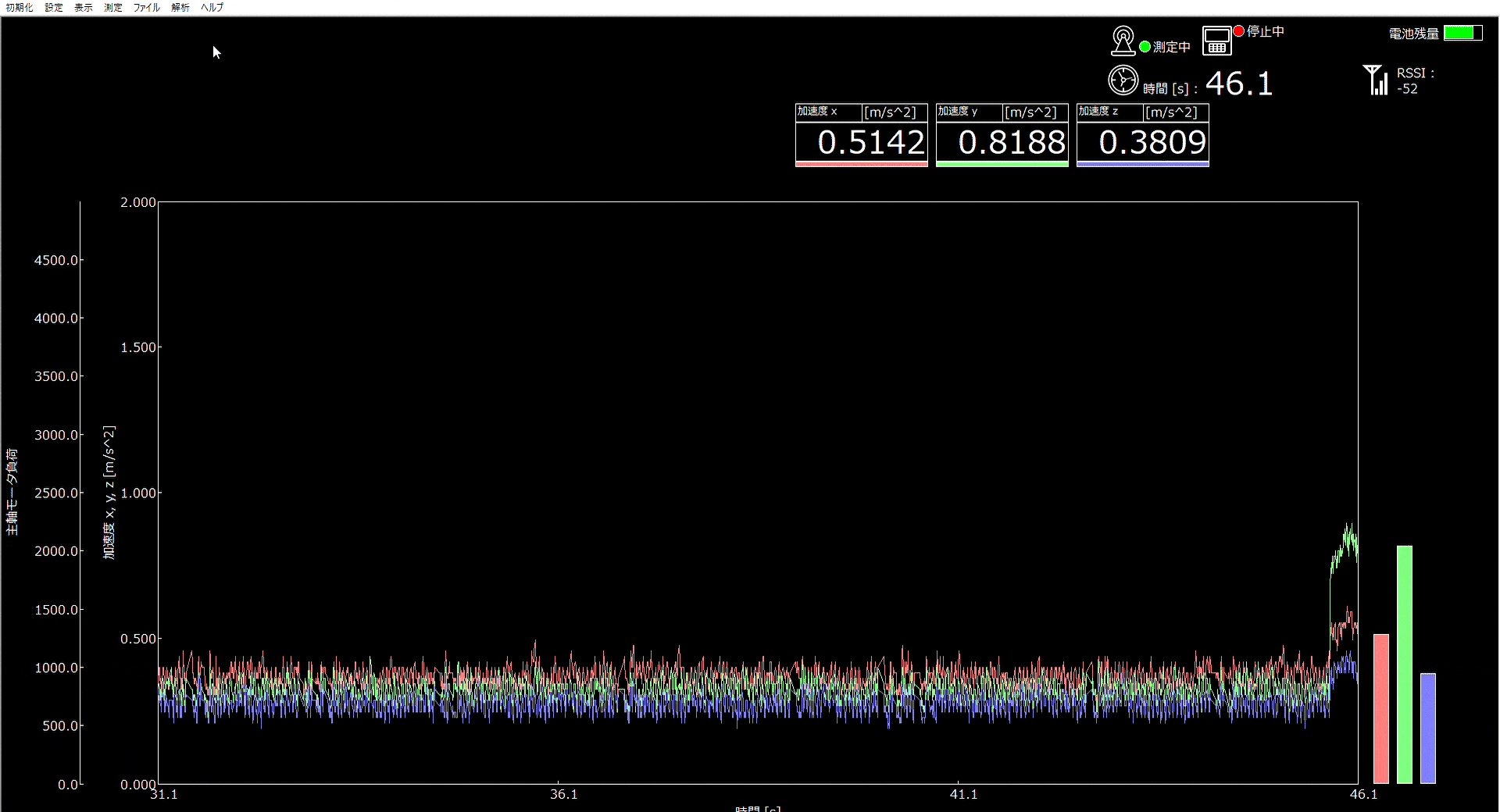Click the clock time icon

(x=1123, y=80)
